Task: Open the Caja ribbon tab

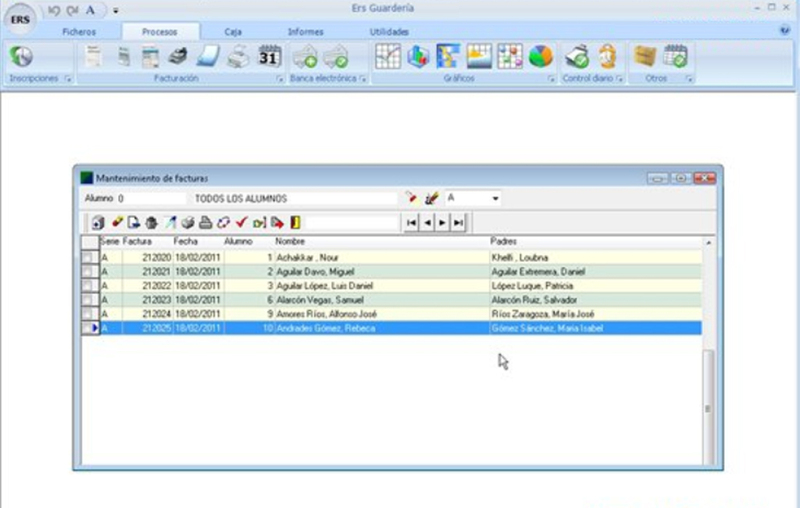Action: pos(233,32)
